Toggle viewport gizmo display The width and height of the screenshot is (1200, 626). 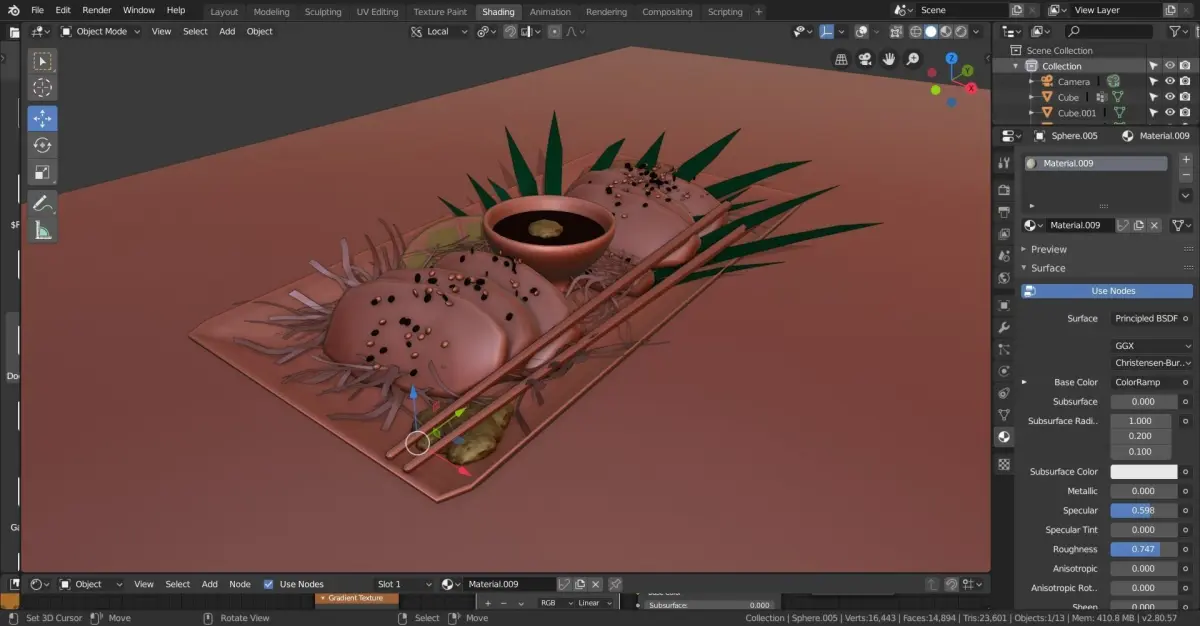click(828, 31)
